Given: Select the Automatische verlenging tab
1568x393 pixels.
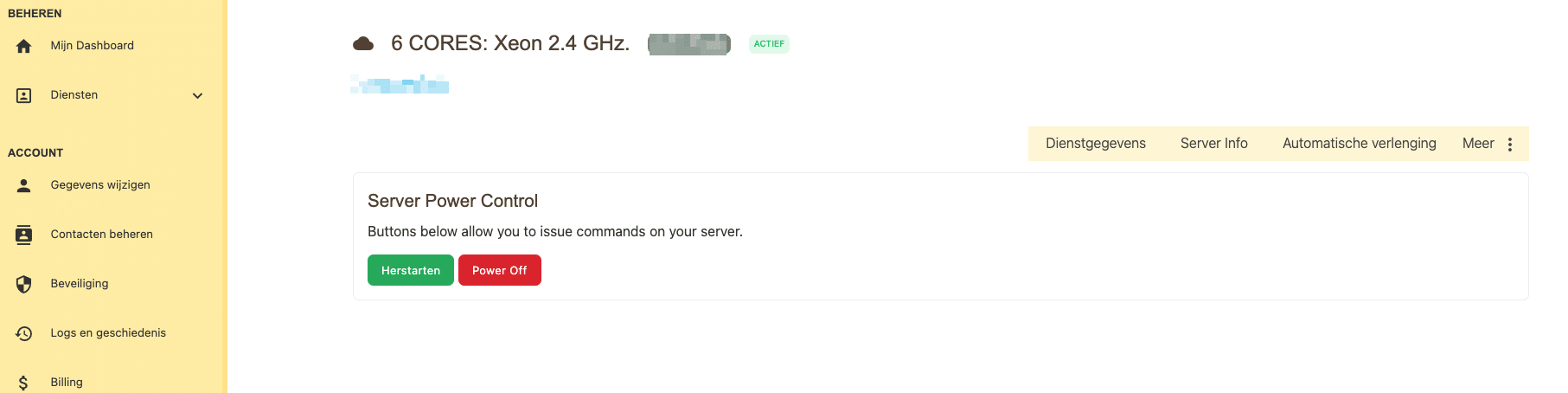Looking at the screenshot, I should [x=1360, y=144].
